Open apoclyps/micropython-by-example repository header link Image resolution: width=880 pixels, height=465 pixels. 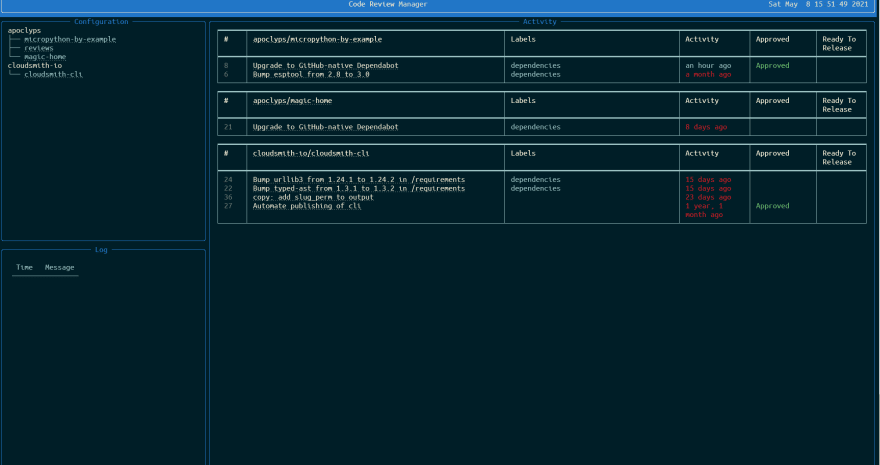pos(317,39)
